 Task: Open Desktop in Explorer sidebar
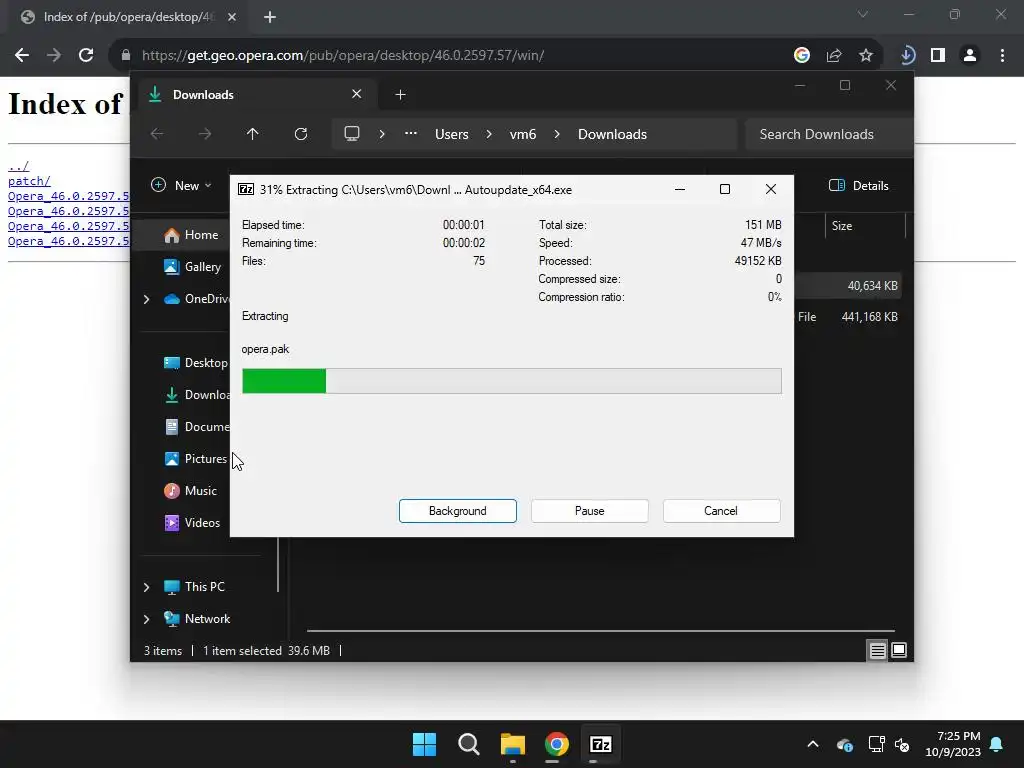pos(195,362)
